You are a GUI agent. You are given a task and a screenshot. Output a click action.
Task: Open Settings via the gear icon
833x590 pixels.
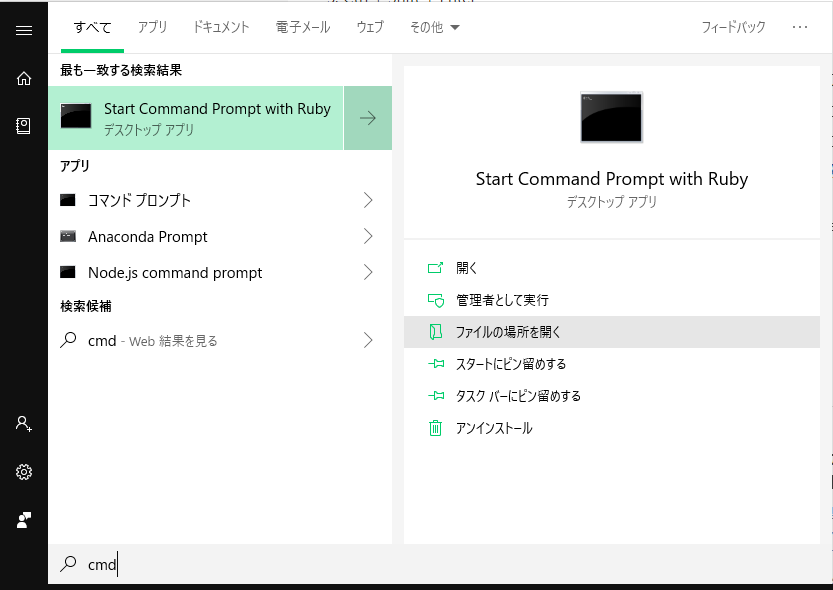pyautogui.click(x=24, y=472)
